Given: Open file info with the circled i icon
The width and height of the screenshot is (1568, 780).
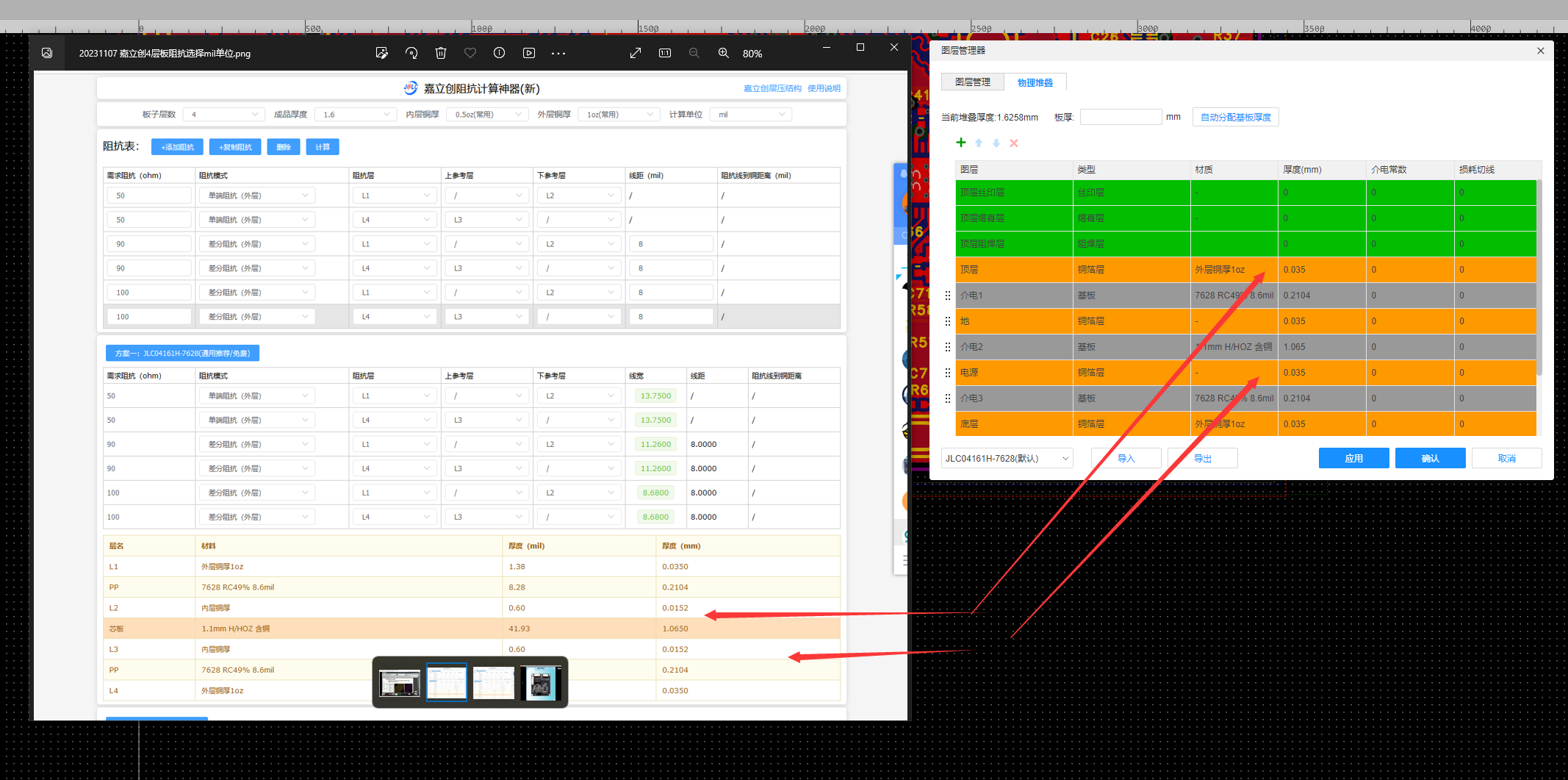Looking at the screenshot, I should point(500,53).
